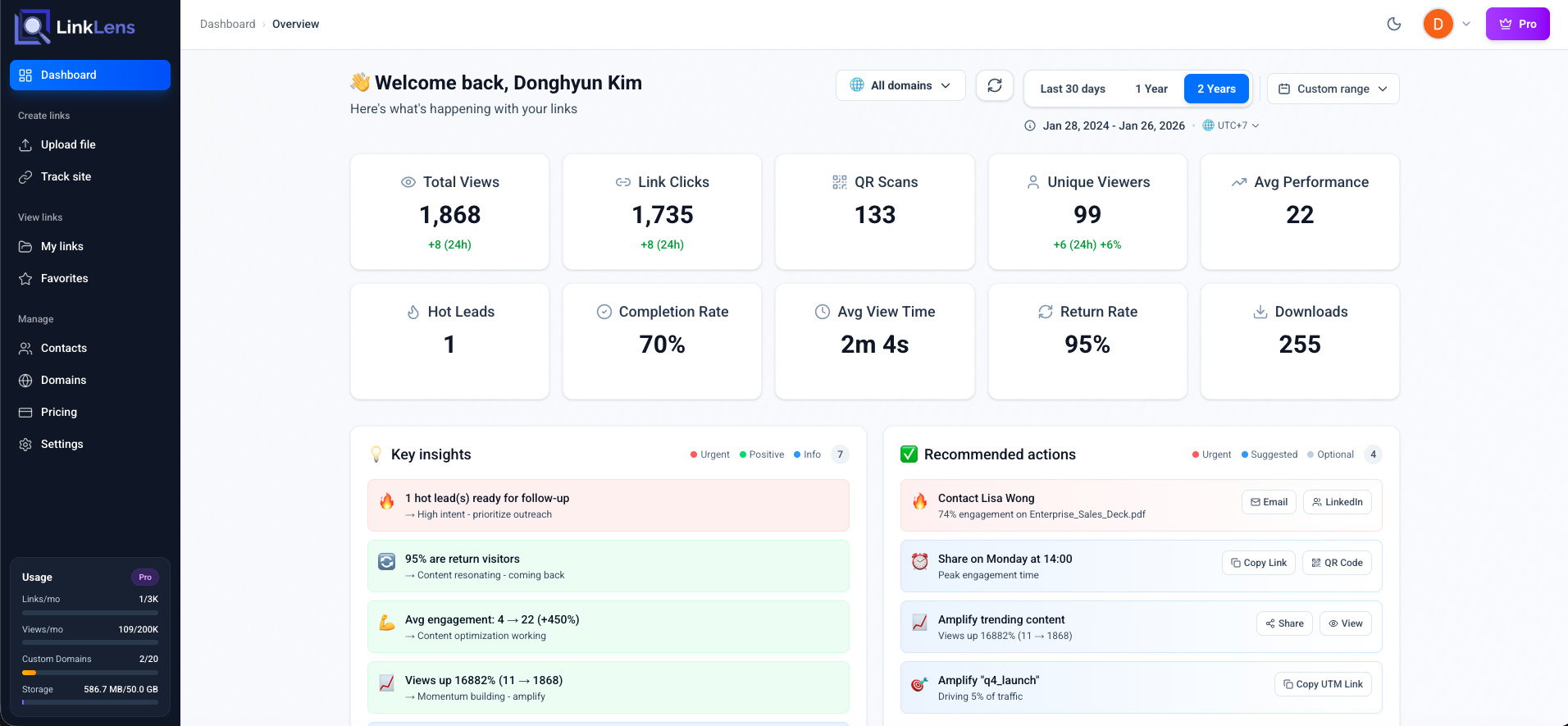
Task: Click Share on Amplify trending content
Action: (1284, 623)
